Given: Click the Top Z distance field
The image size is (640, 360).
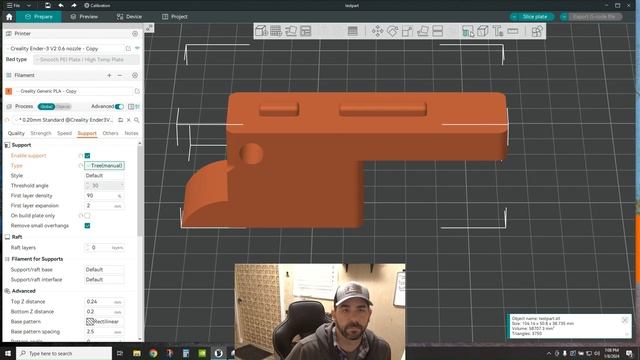Looking at the screenshot, I should [x=104, y=302].
